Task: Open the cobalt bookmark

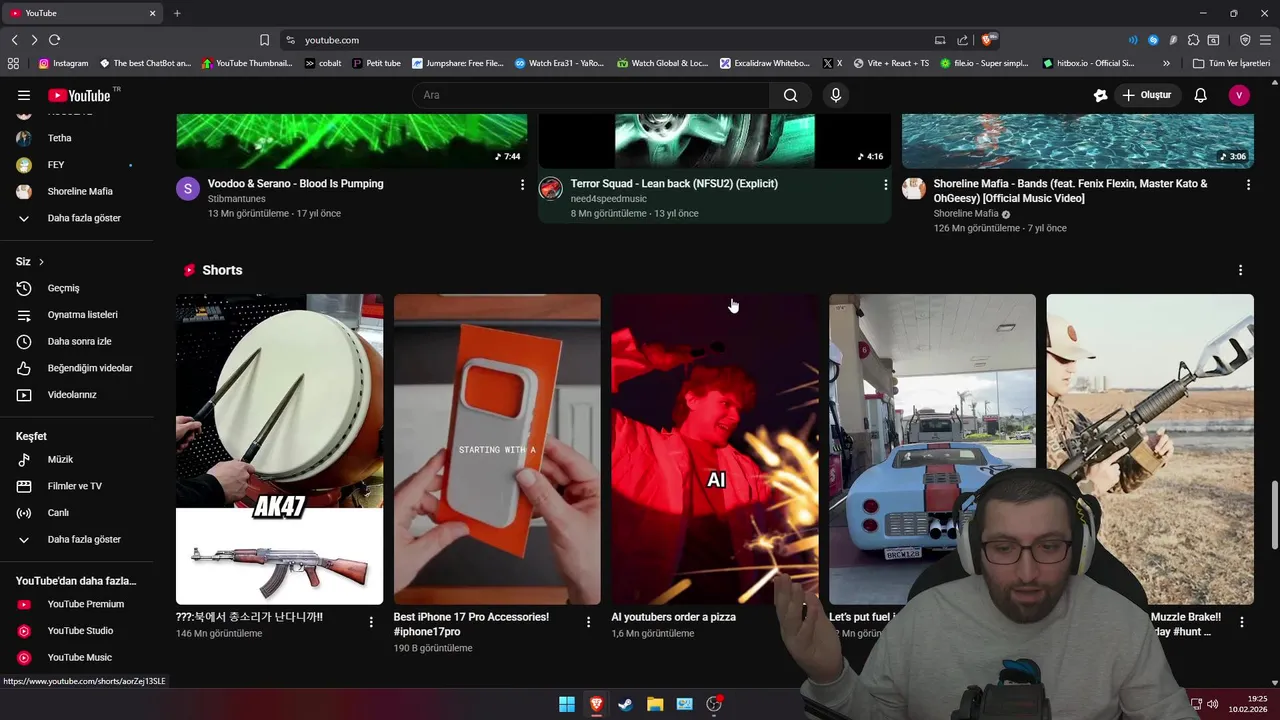Action: 323,63
